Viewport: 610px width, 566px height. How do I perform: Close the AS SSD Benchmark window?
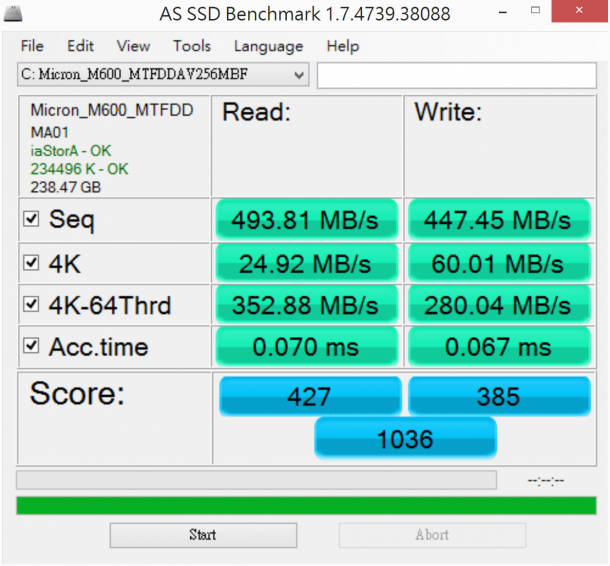click(579, 11)
